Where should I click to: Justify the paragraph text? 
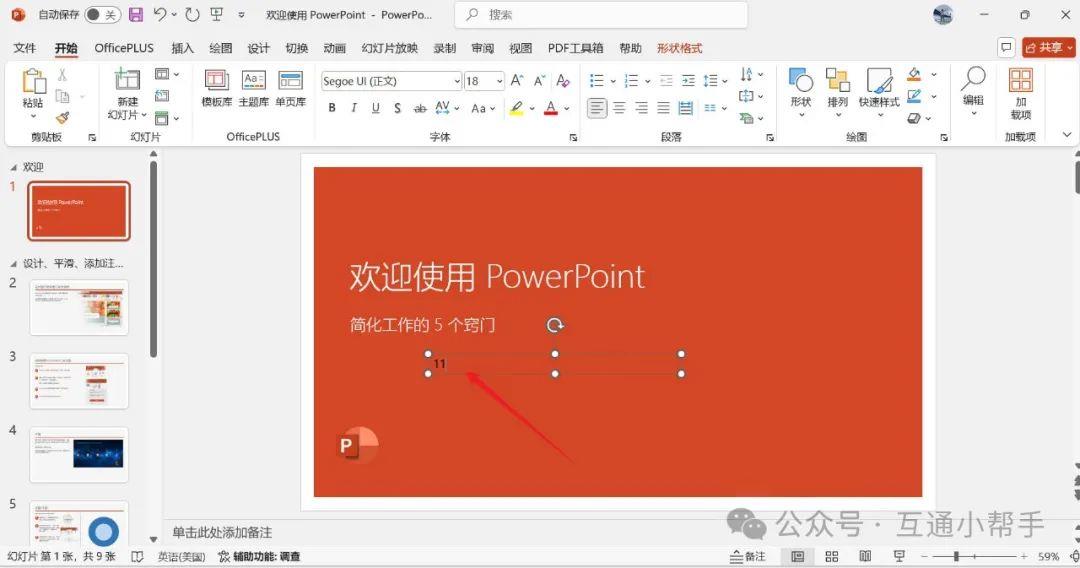click(663, 108)
